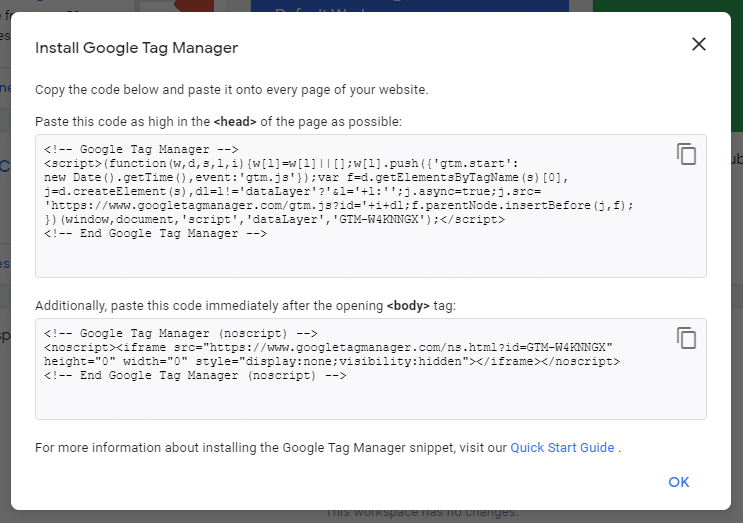The image size is (743, 523).
Task: Click the '<!-- End Google Tag Manager (noscript) -->' line
Action: pyautogui.click(x=195, y=376)
